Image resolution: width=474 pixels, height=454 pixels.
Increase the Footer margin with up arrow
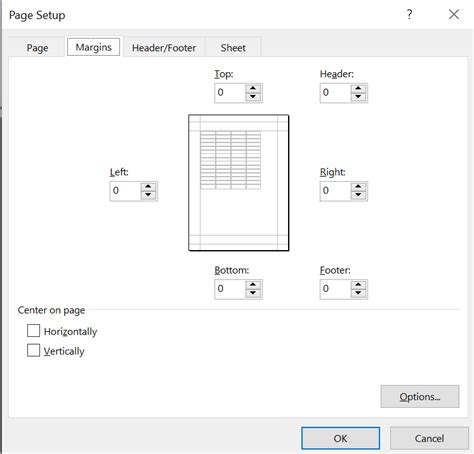358,285
